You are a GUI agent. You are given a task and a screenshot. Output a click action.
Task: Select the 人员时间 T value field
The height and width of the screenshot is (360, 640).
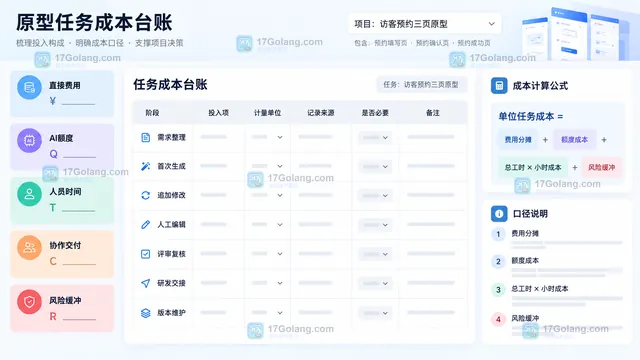pyautogui.click(x=78, y=208)
